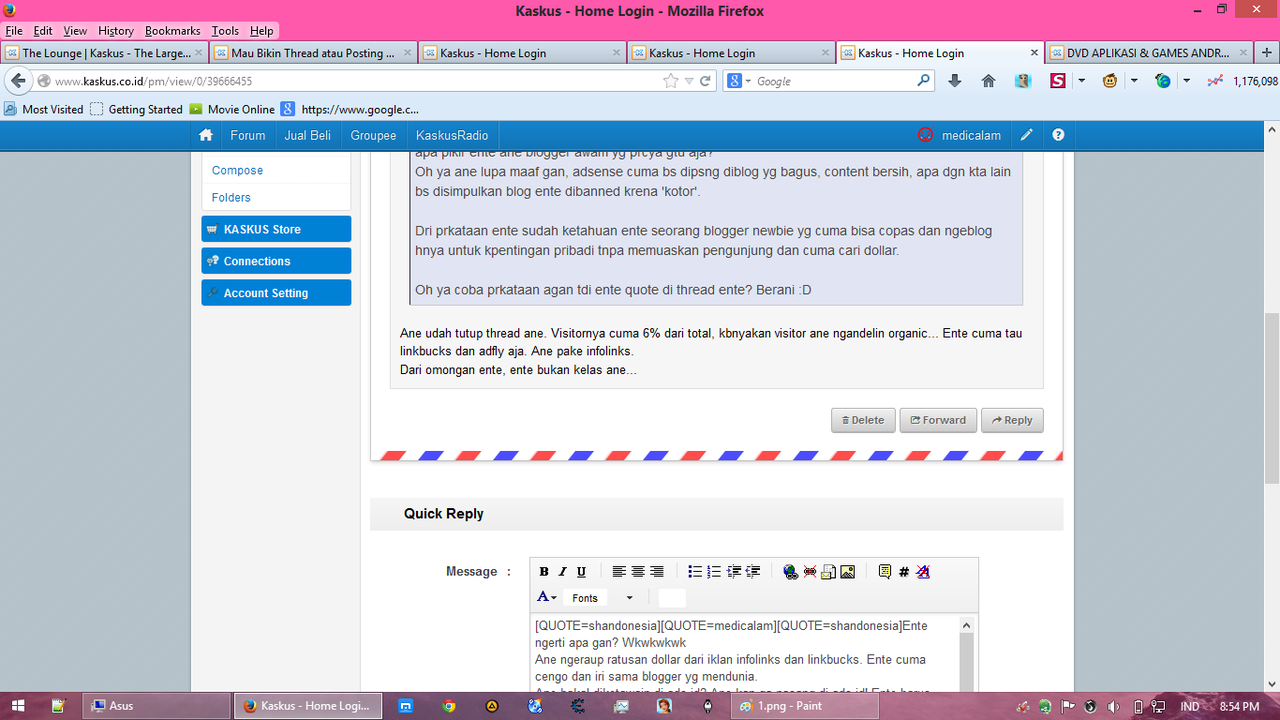This screenshot has width=1280, height=720.
Task: Apply underline formatting in message editor
Action: click(582, 572)
